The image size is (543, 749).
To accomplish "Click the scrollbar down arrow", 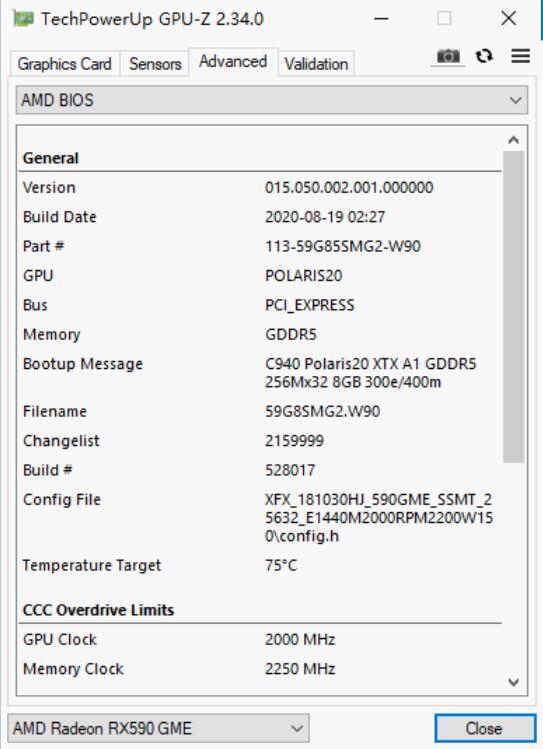I will click(514, 682).
